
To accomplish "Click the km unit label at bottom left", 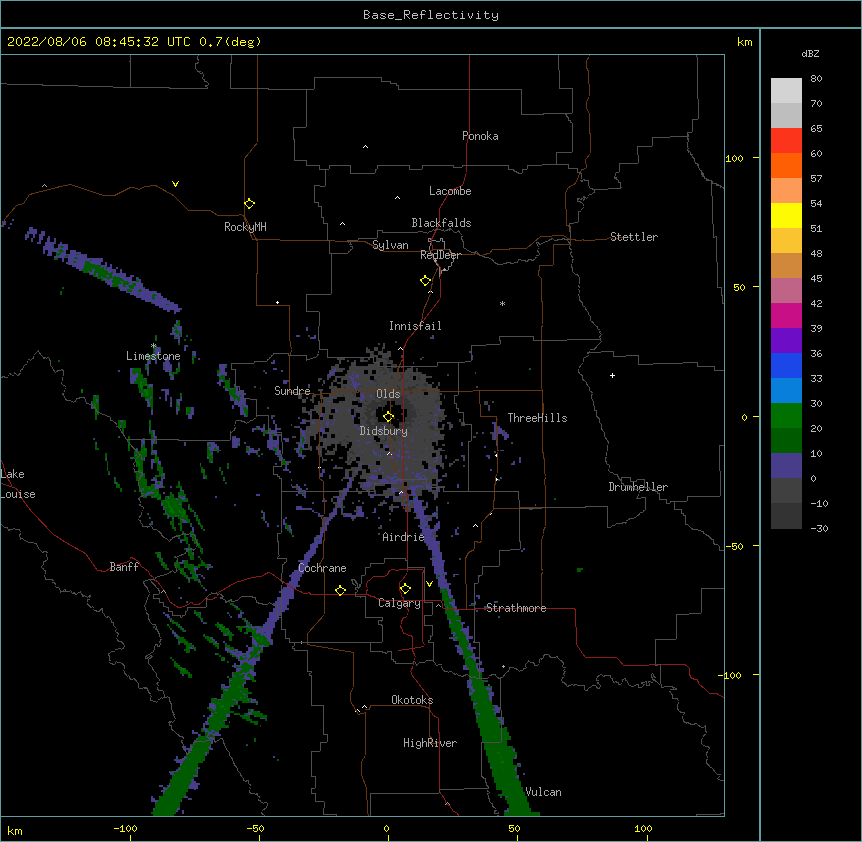I will tap(15, 831).
